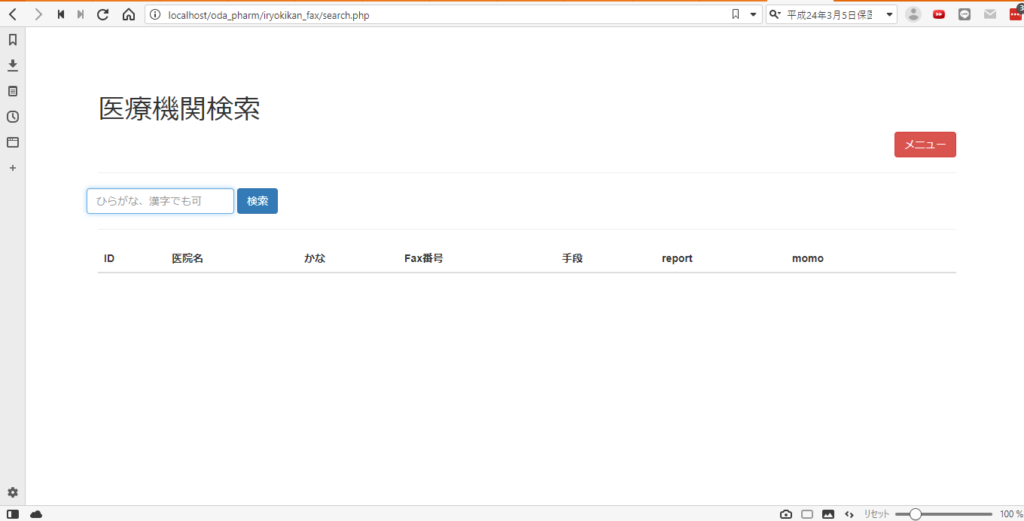Toggle the side panel visibility in status bar
This screenshot has height=521, width=1024.
[13, 514]
